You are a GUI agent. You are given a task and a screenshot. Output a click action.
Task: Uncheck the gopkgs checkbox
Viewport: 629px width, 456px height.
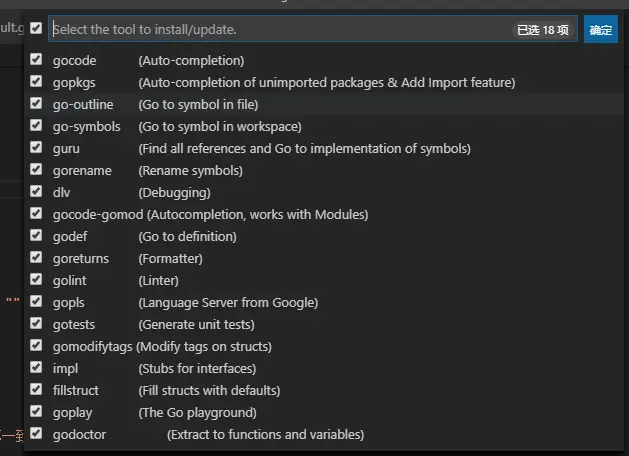pos(37,82)
